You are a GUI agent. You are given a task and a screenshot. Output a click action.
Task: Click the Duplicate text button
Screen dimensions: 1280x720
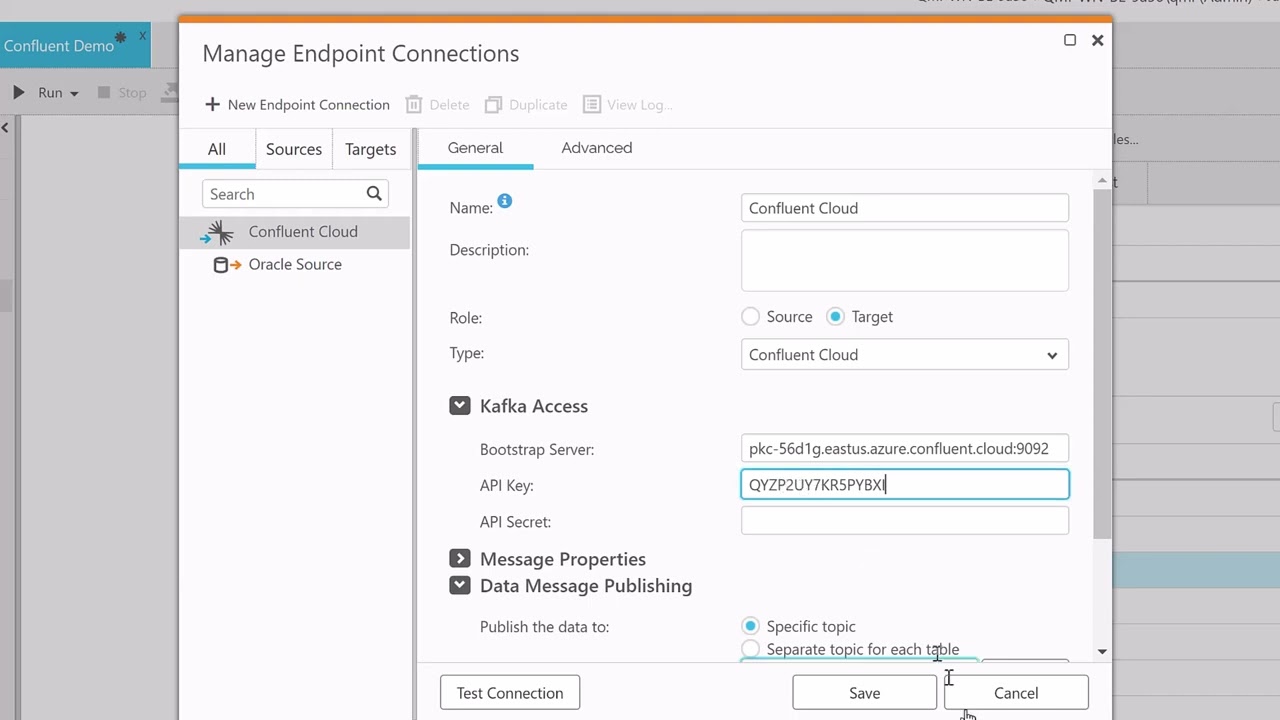click(x=538, y=105)
